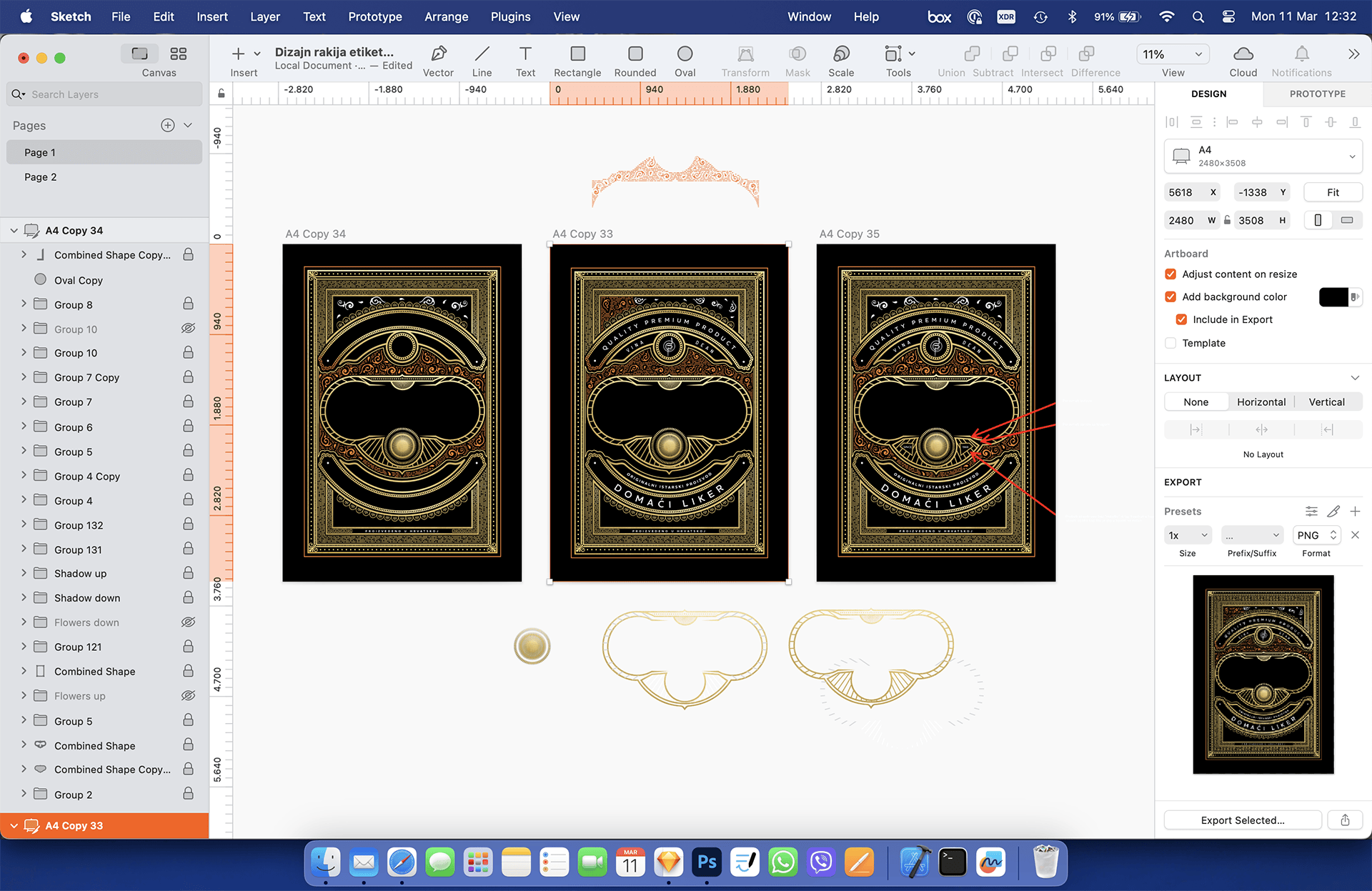
Task: Show hidden Flowers down layer
Action: (x=188, y=622)
